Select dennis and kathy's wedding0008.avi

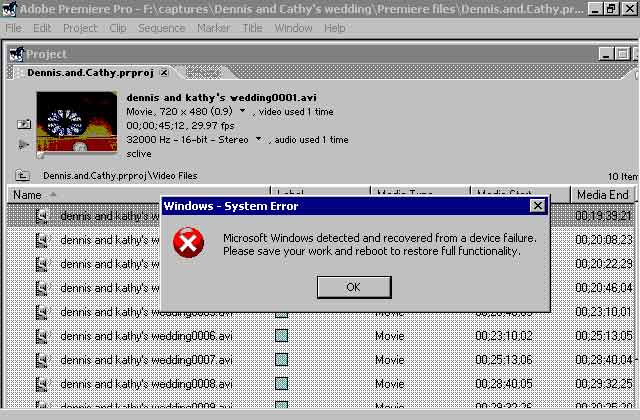146,384
